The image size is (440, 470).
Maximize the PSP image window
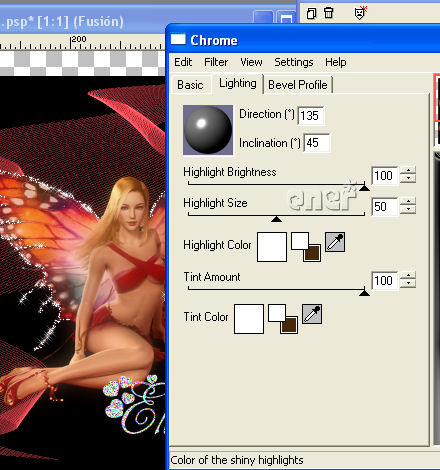[x=286, y=18]
